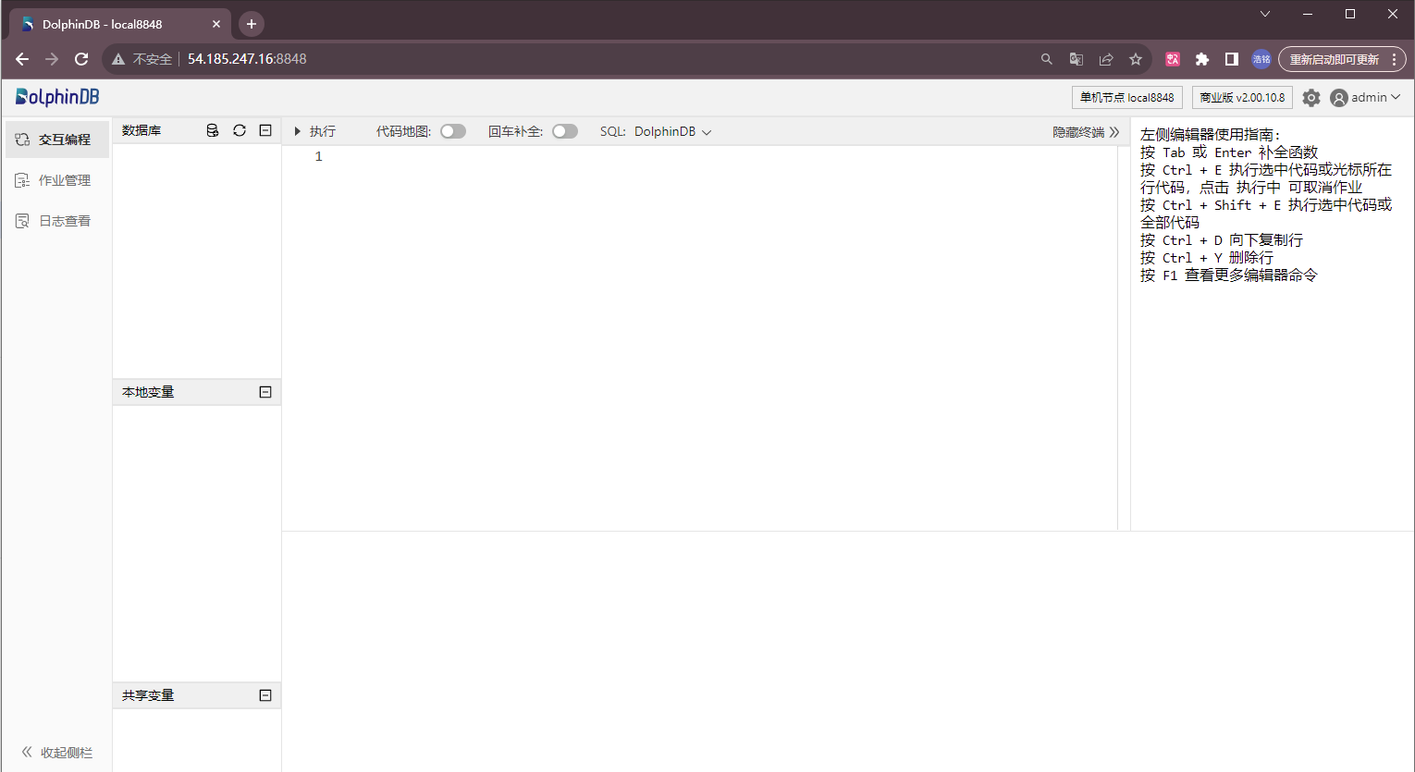Open the SQL DolphinDB dropdown
This screenshot has height=772, width=1415.
pyautogui.click(x=672, y=132)
